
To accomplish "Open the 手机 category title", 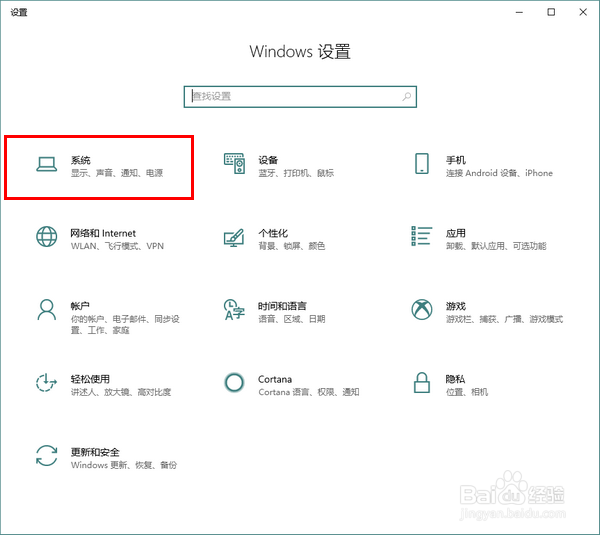I will [455, 160].
